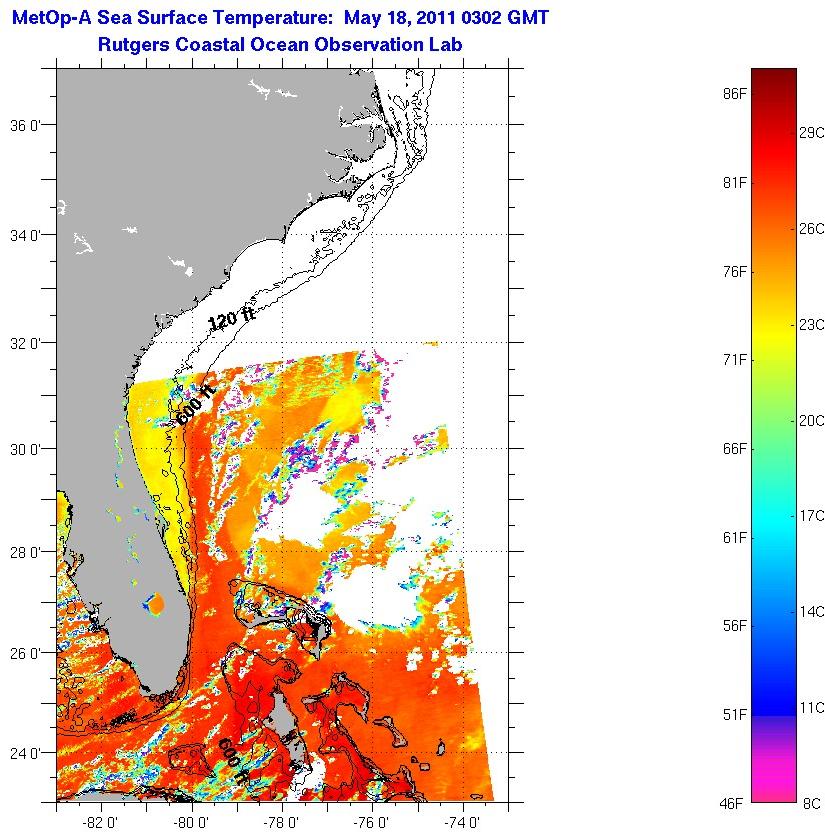Click the 51F label on the color scale
This screenshot has width=825, height=832.
[x=735, y=715]
